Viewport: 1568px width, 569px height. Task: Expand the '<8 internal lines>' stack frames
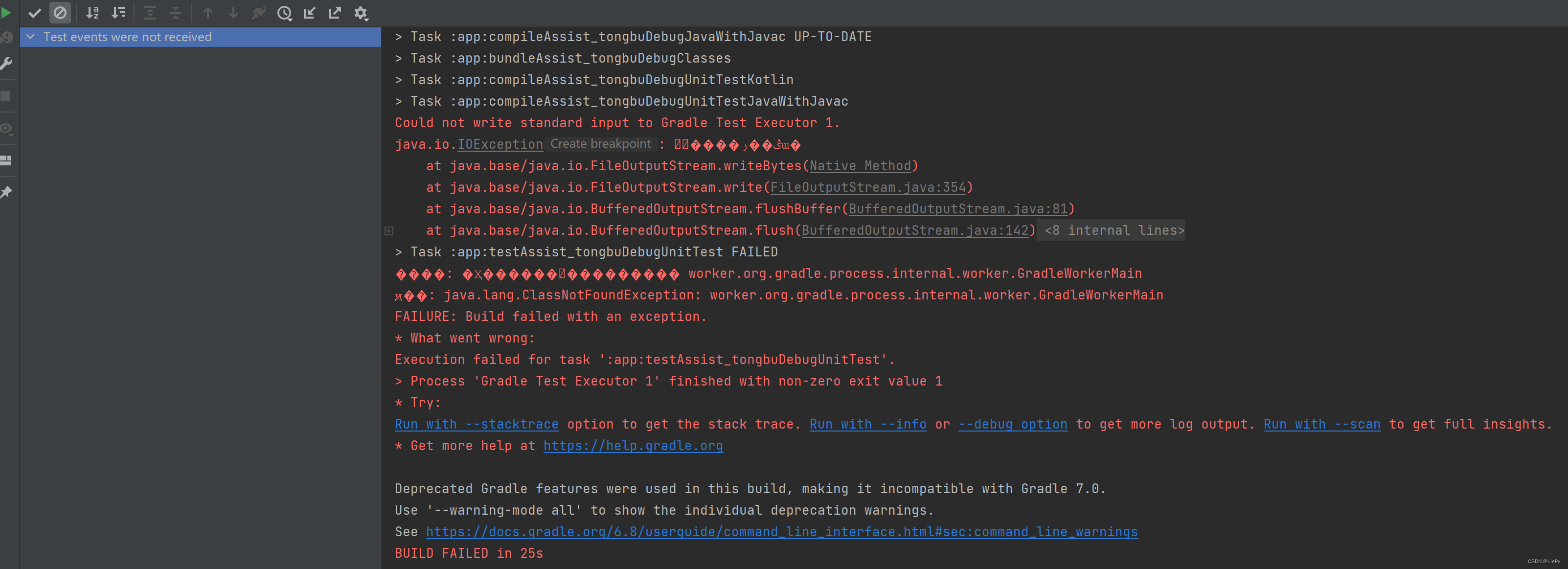tap(1110, 230)
